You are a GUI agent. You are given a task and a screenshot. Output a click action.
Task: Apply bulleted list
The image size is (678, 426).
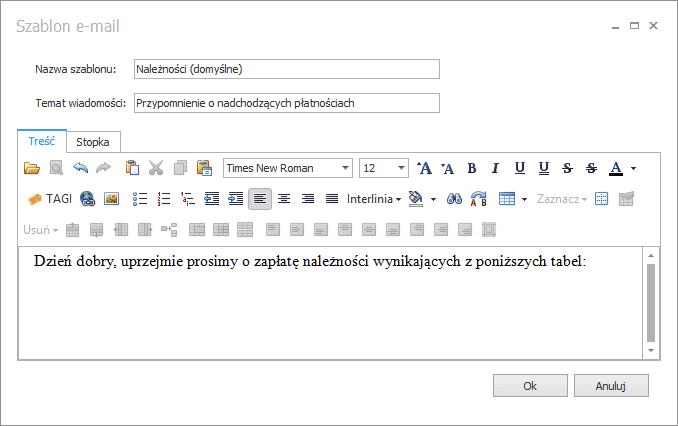[140, 199]
